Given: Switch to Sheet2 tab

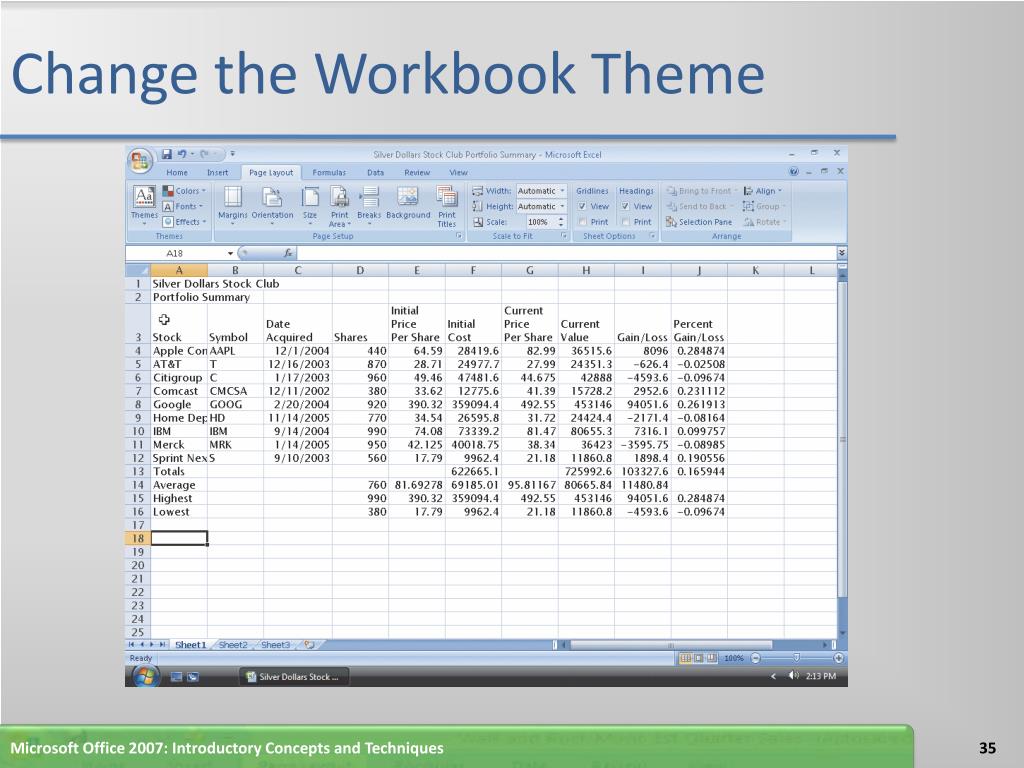Looking at the screenshot, I should tap(233, 645).
